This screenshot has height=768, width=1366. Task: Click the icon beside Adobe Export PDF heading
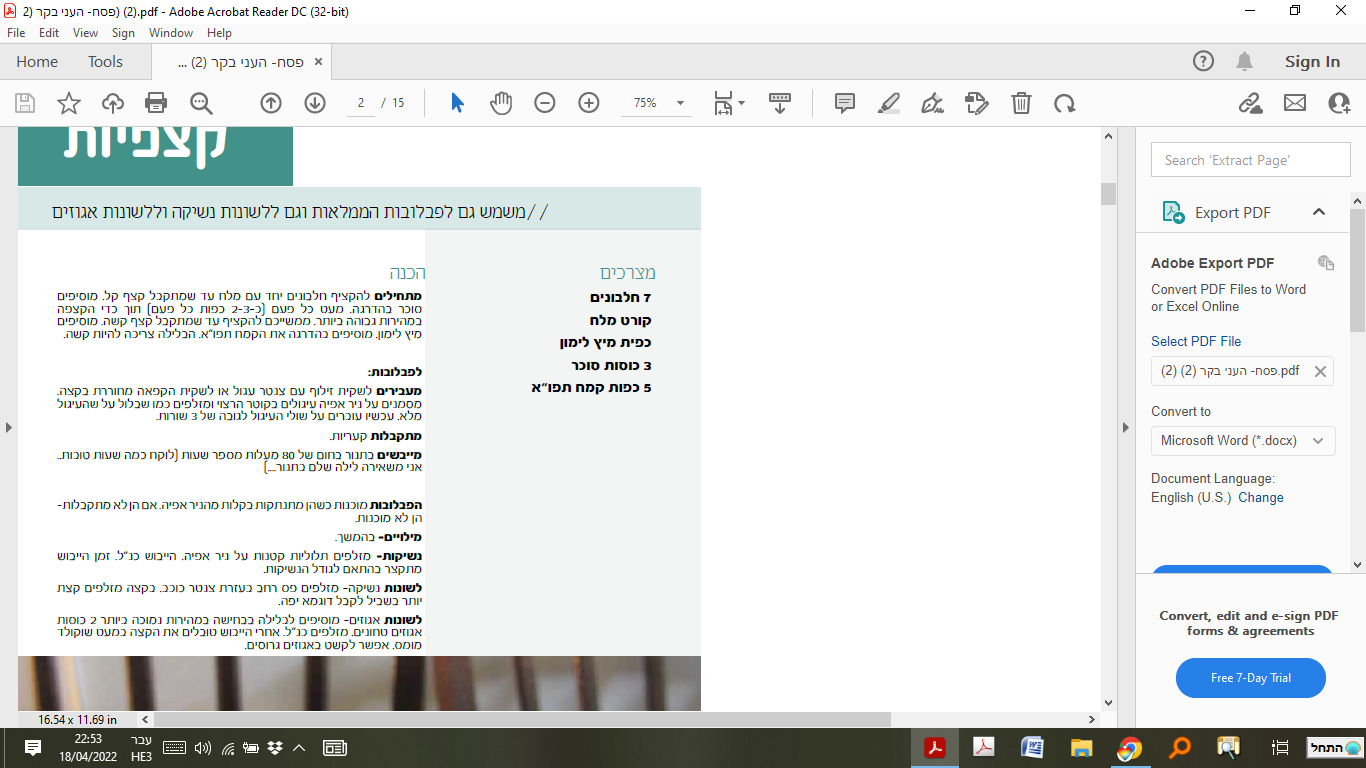[x=1326, y=263]
